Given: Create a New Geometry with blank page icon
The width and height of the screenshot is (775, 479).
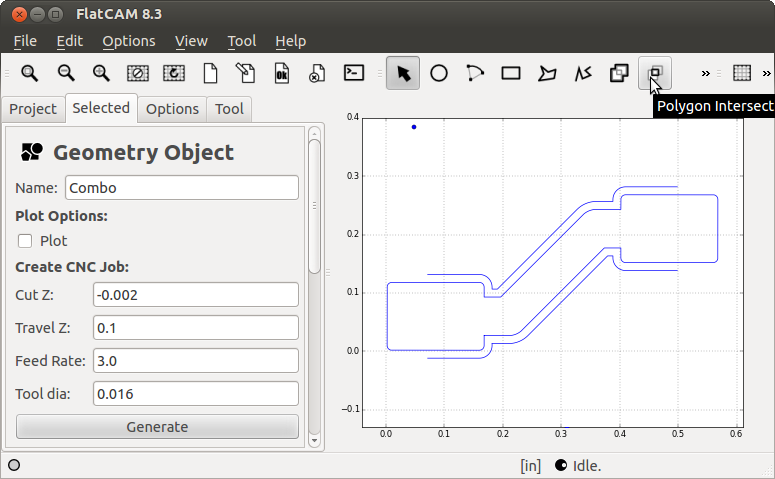Looking at the screenshot, I should pos(210,73).
